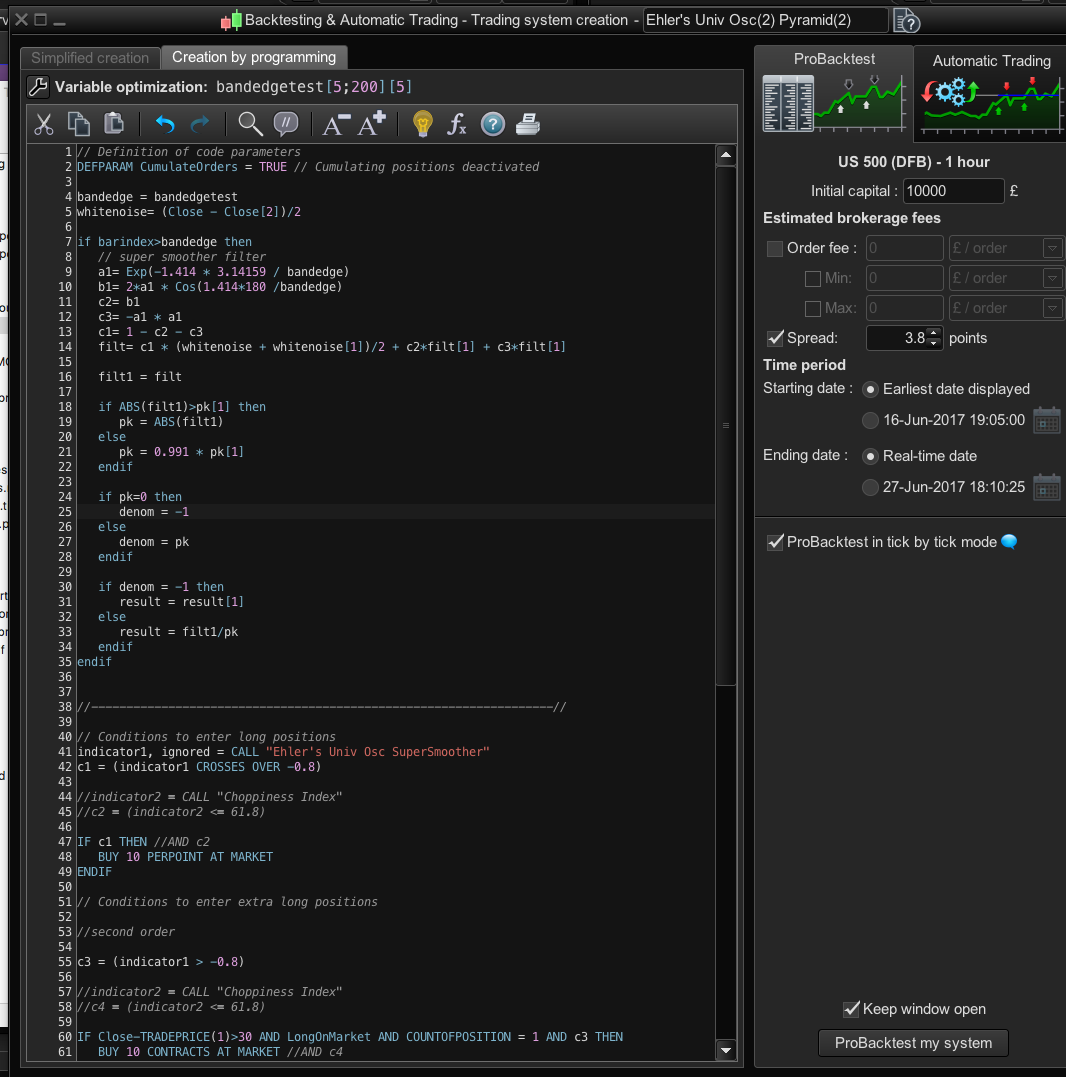The height and width of the screenshot is (1077, 1066).
Task: Switch to the Simplified creation tab
Action: coord(90,58)
